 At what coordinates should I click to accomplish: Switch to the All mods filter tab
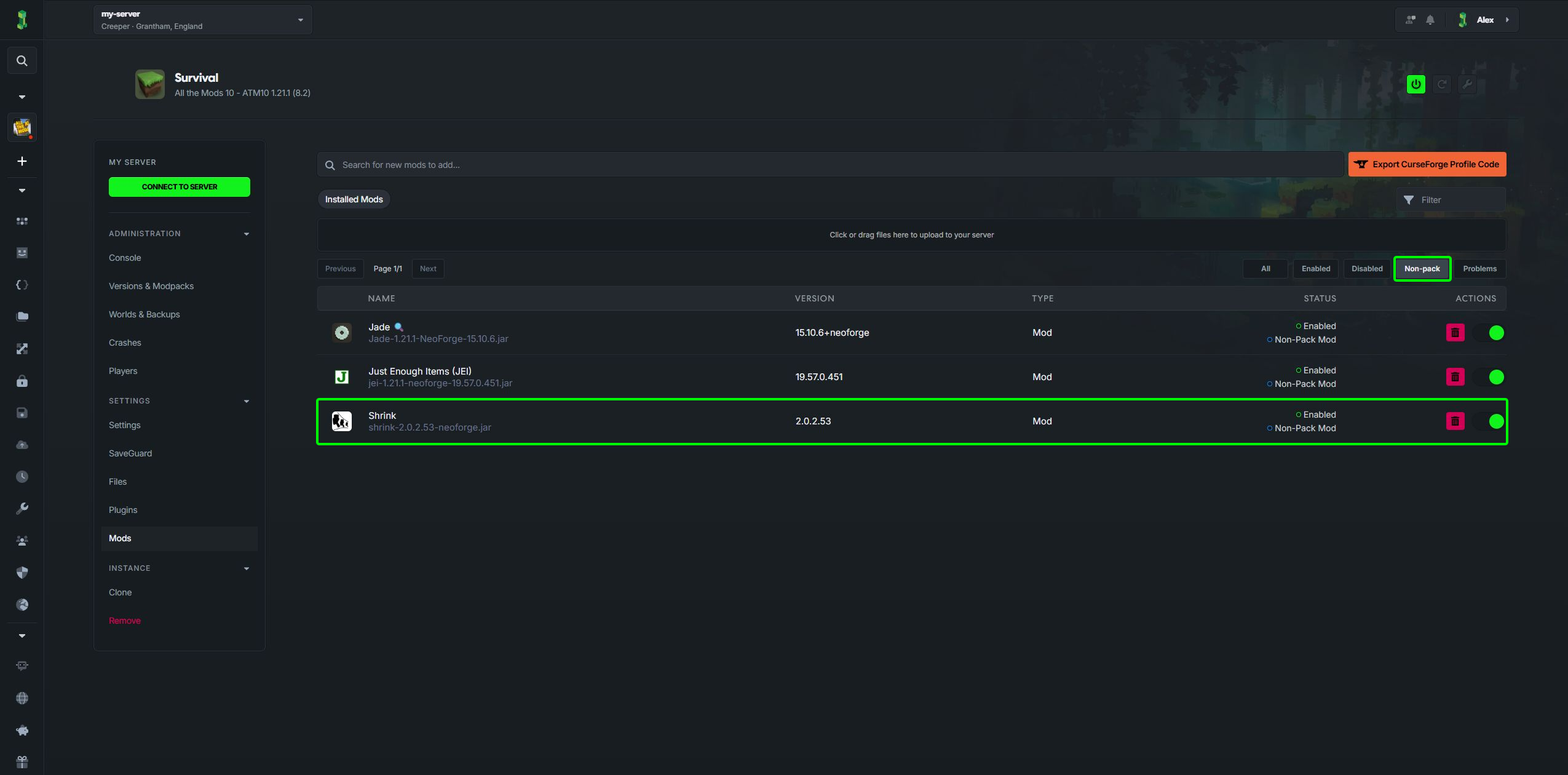tap(1265, 269)
